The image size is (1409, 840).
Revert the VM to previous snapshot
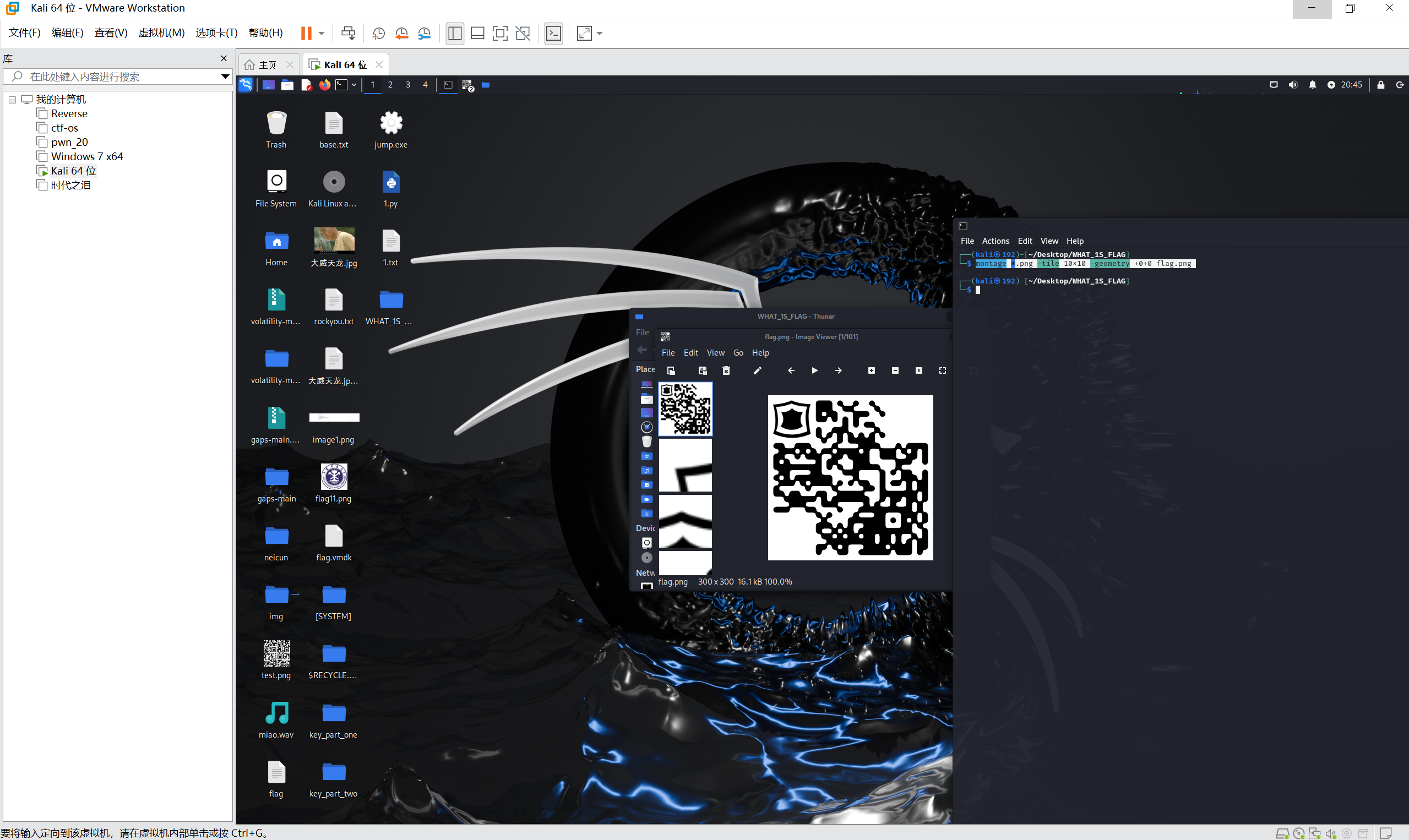(401, 34)
